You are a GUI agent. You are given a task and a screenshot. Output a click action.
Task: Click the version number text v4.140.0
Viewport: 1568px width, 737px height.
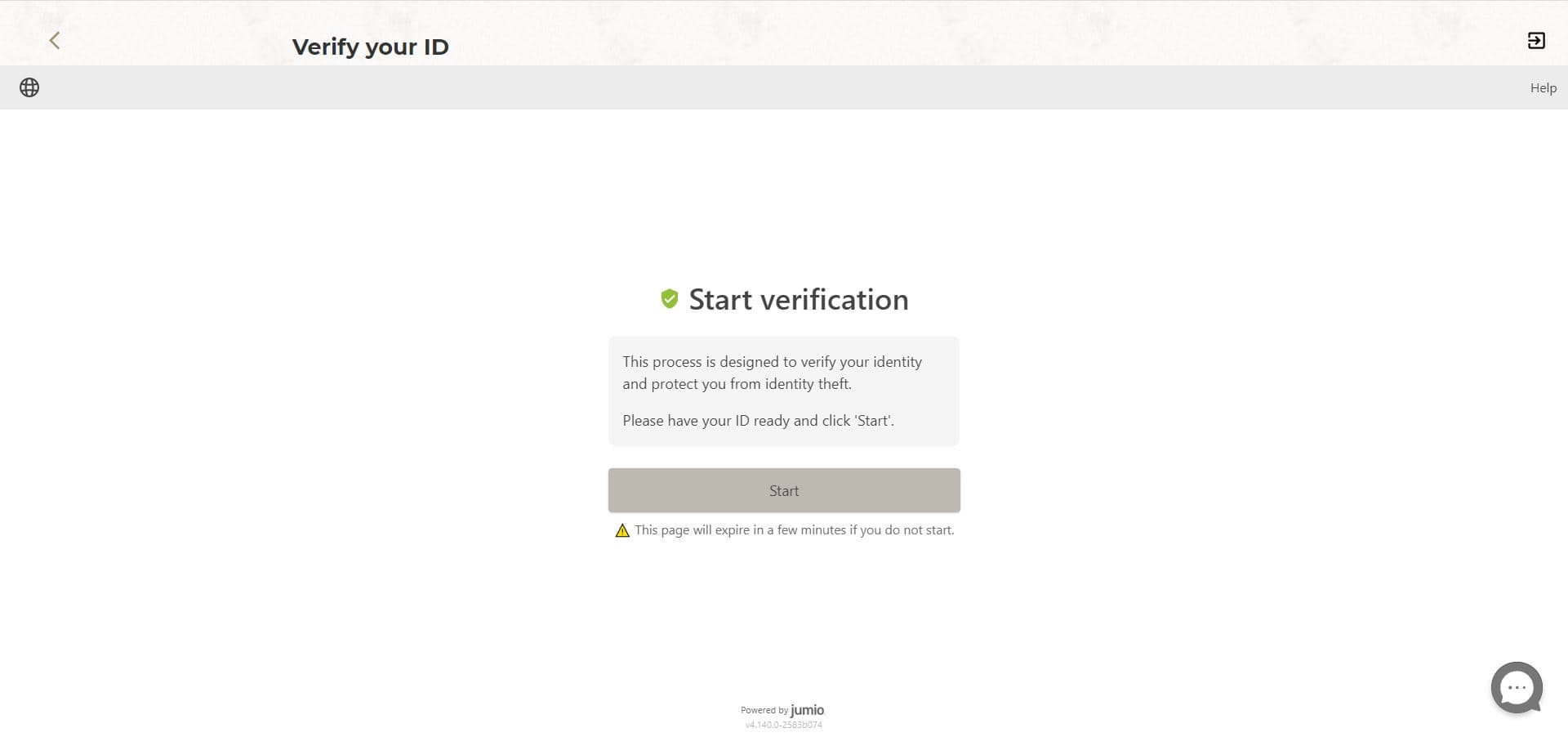(x=783, y=723)
